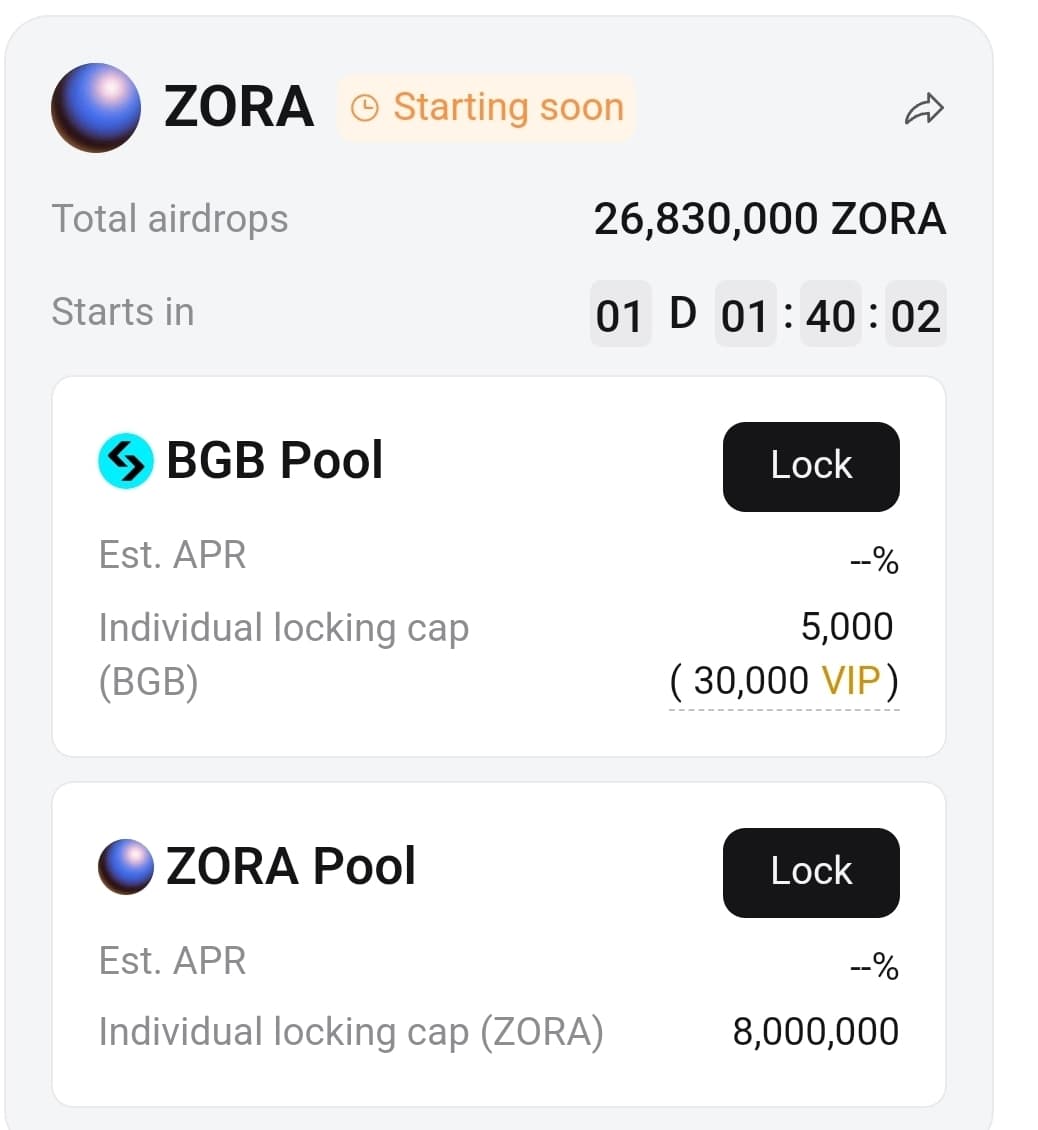Open the BGB Pool title
Screen dimensions: 1038x1130
click(x=274, y=461)
